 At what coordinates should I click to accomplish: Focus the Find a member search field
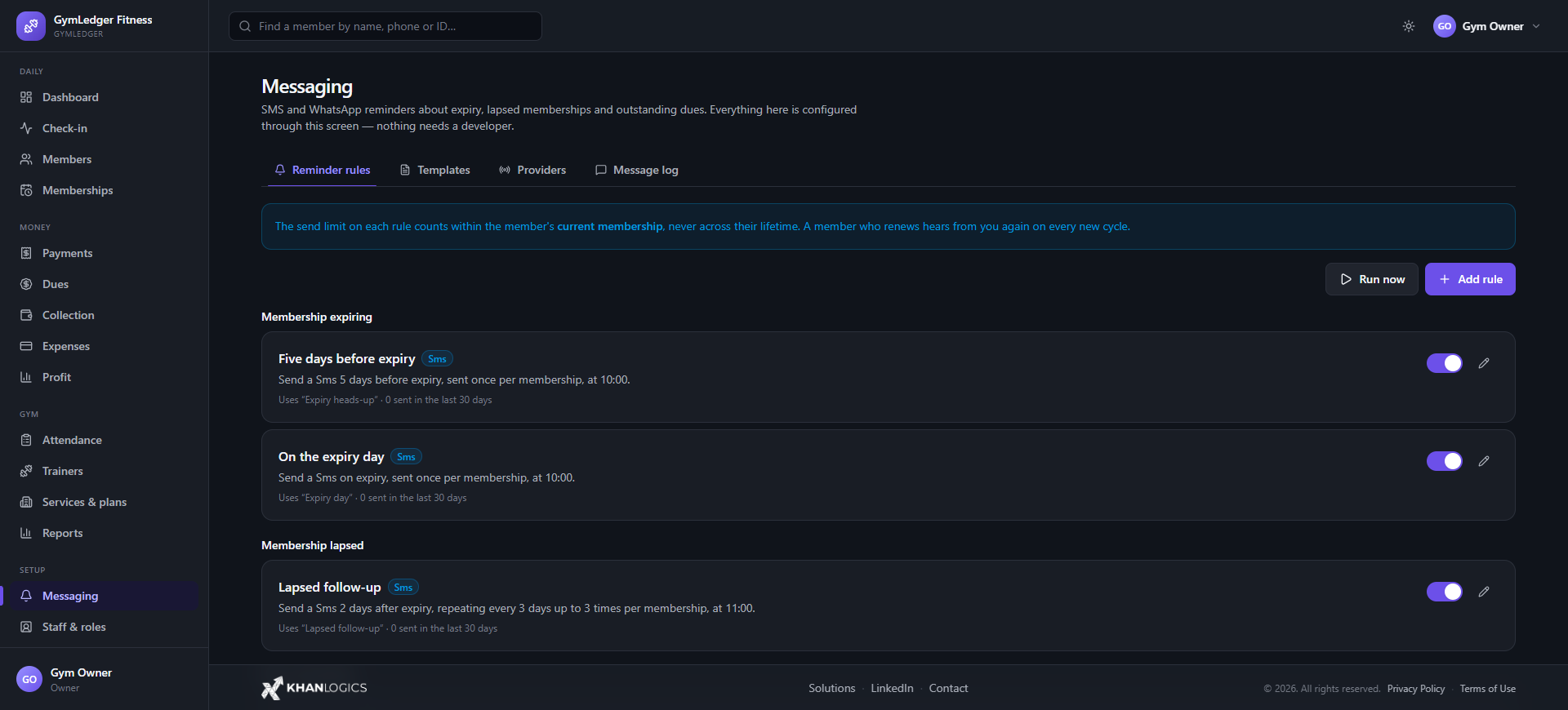385,26
